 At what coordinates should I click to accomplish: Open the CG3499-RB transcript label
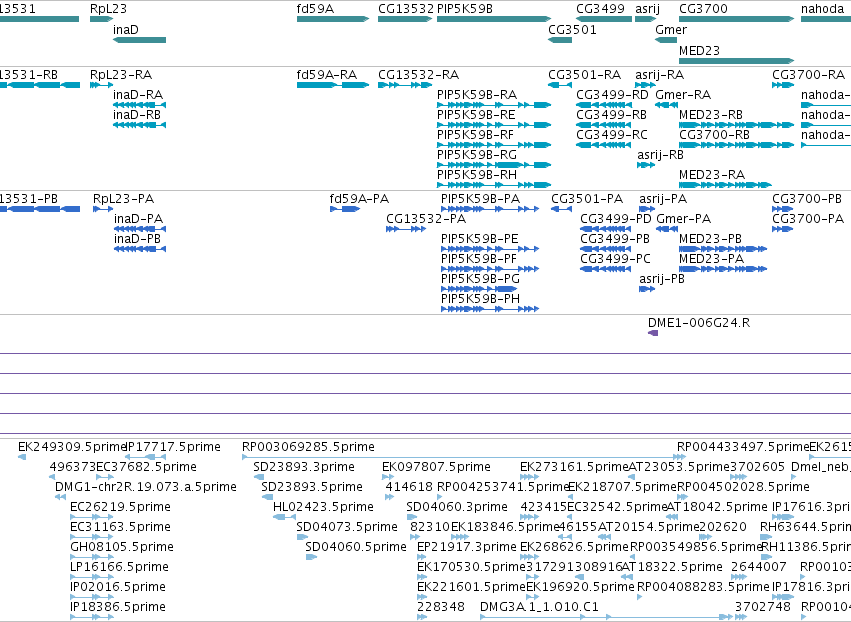[612, 115]
